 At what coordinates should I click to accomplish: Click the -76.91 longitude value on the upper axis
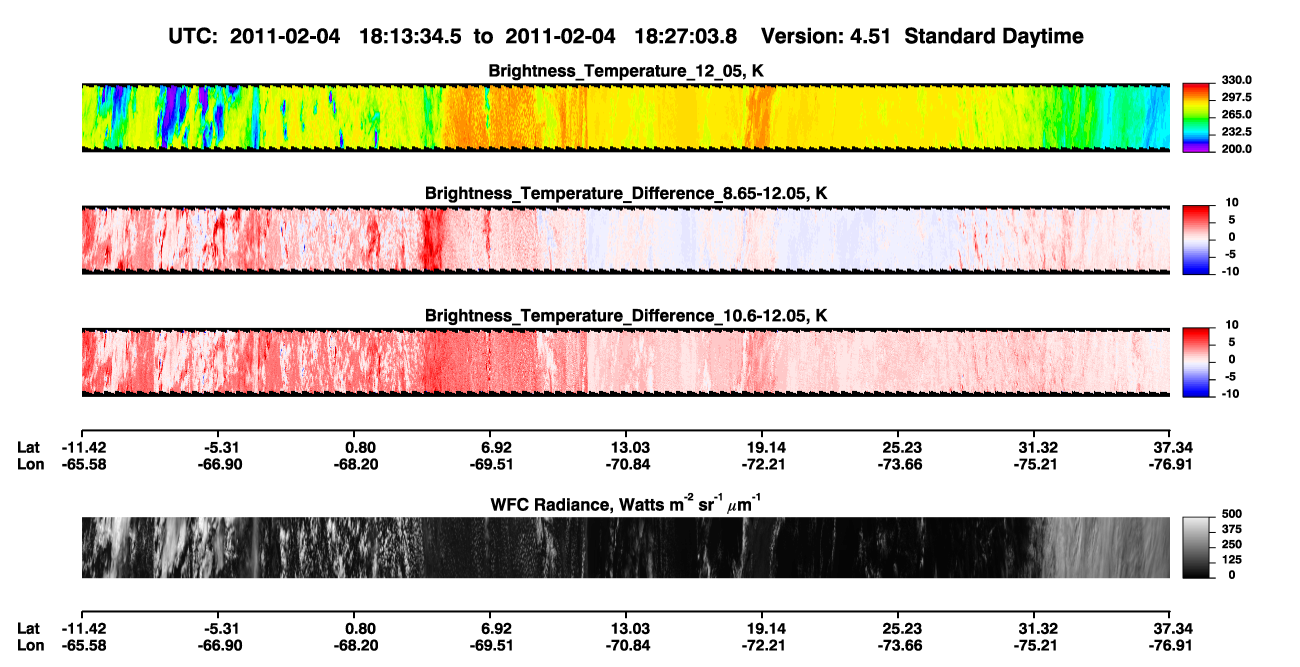point(1170,464)
